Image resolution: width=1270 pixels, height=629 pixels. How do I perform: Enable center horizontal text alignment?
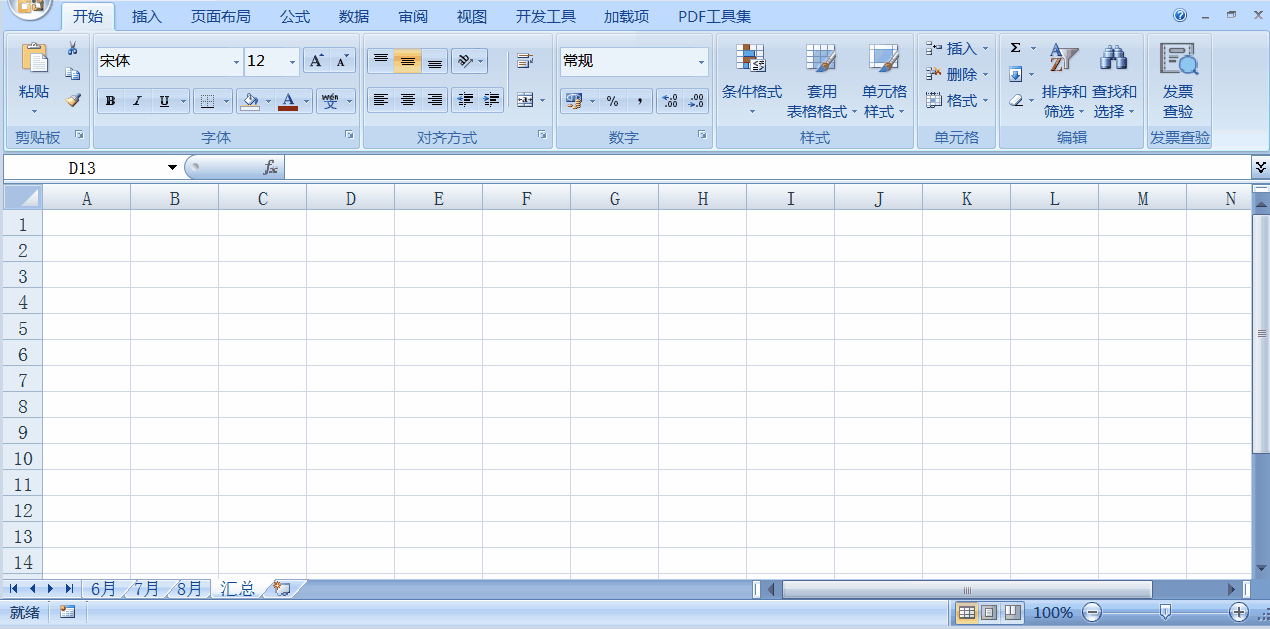tap(408, 100)
